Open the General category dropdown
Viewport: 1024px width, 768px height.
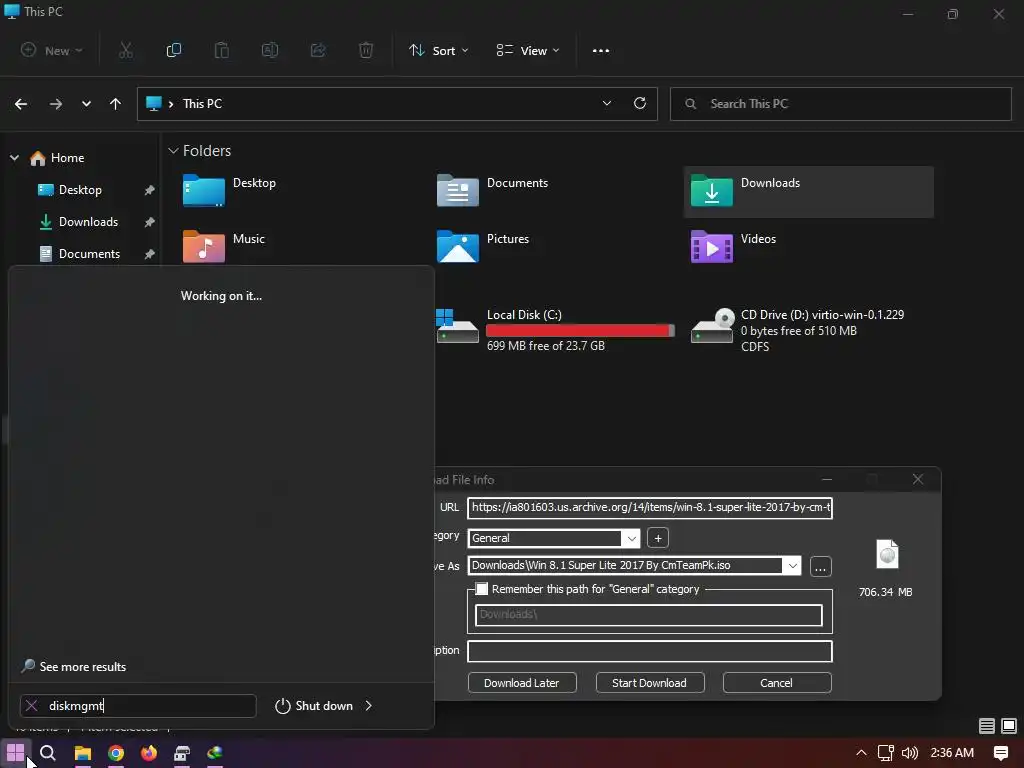pos(631,538)
